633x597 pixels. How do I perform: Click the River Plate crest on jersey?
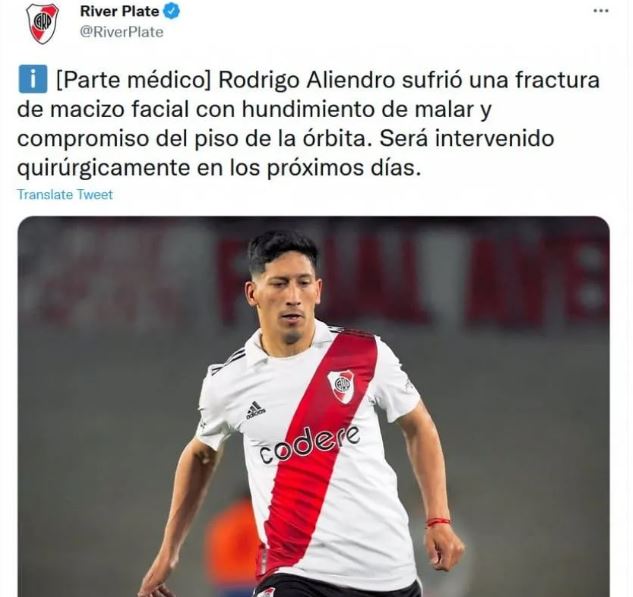pyautogui.click(x=342, y=386)
